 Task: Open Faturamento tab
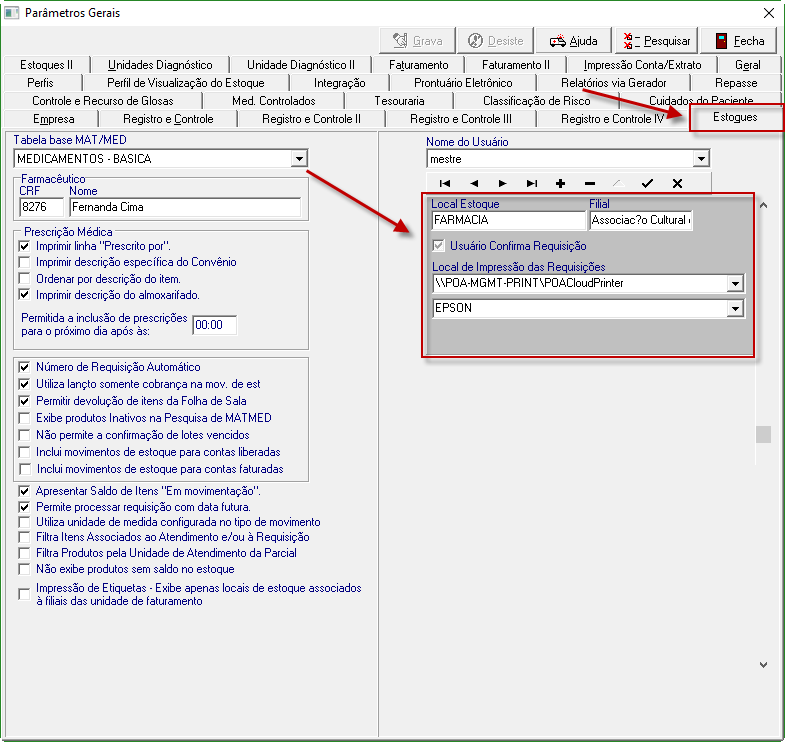(x=419, y=65)
